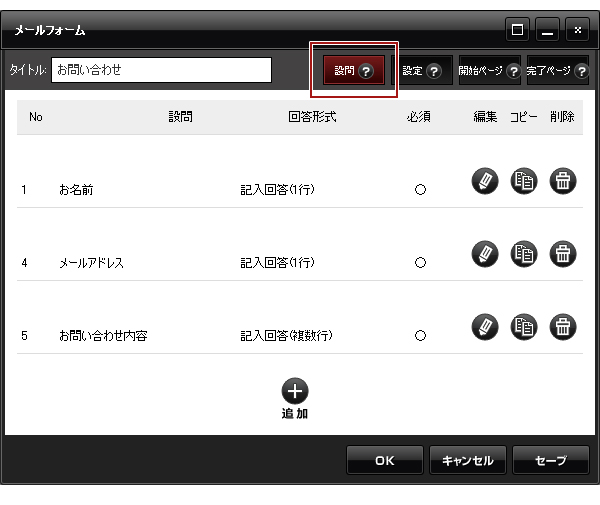Click the No column header
This screenshot has height=505, width=600.
tap(36, 117)
